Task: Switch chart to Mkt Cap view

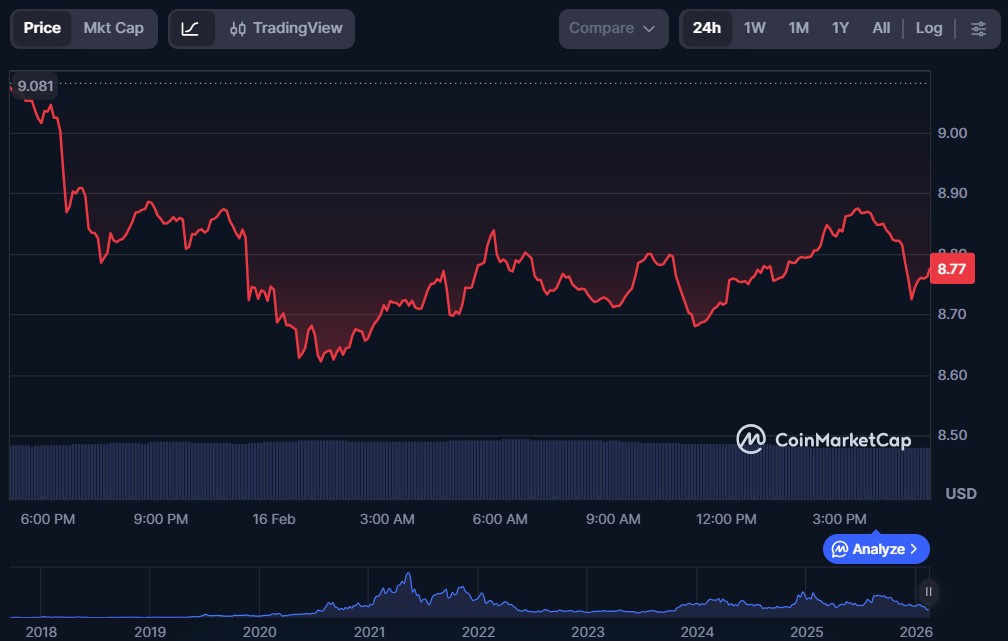Action: click(x=113, y=28)
